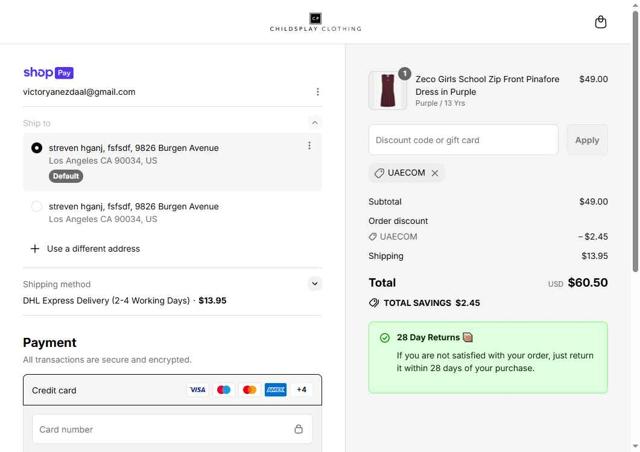
Task: Click the tag icon in UAECOM chip
Action: tap(379, 173)
